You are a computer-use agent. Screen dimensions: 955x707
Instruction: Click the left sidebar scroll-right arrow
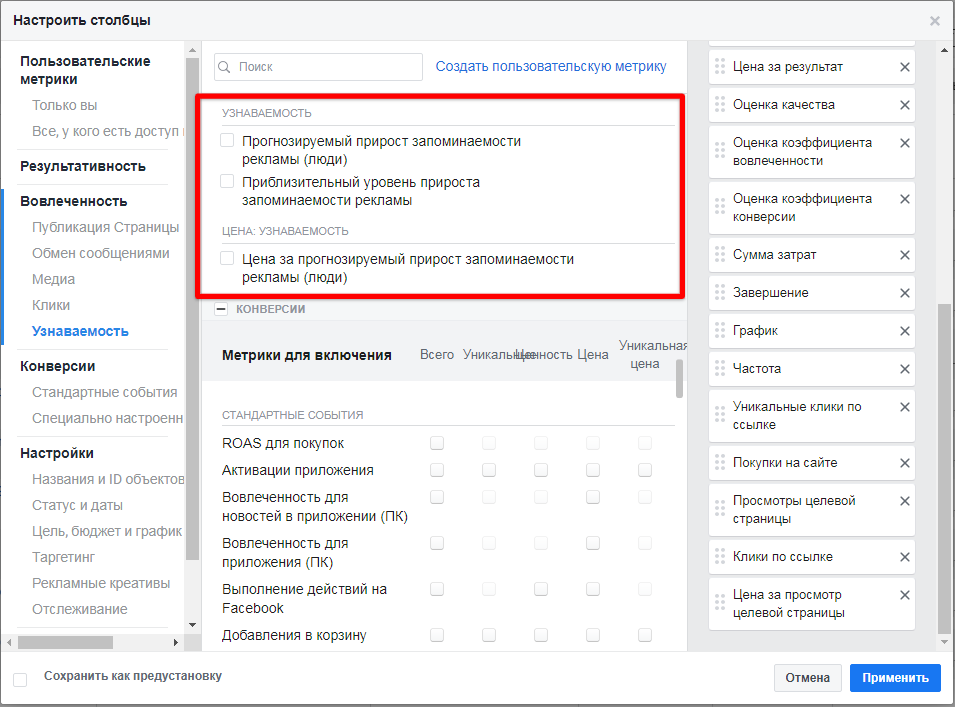[177, 642]
